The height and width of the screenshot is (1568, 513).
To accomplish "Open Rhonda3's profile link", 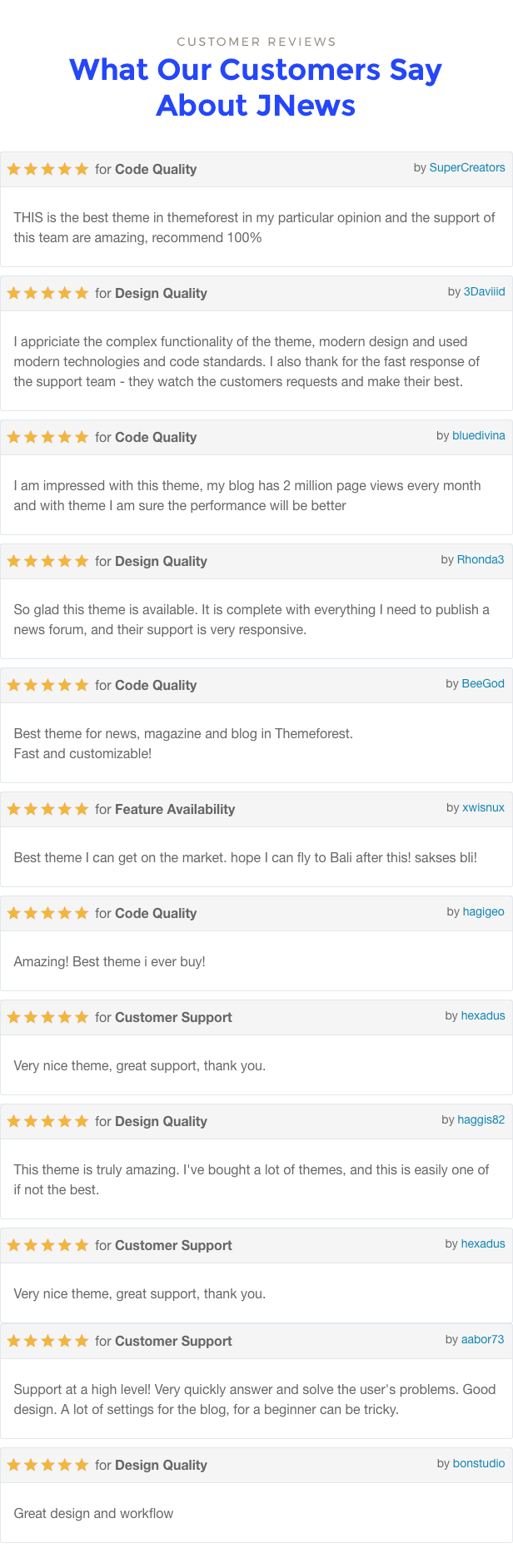I will tap(481, 559).
